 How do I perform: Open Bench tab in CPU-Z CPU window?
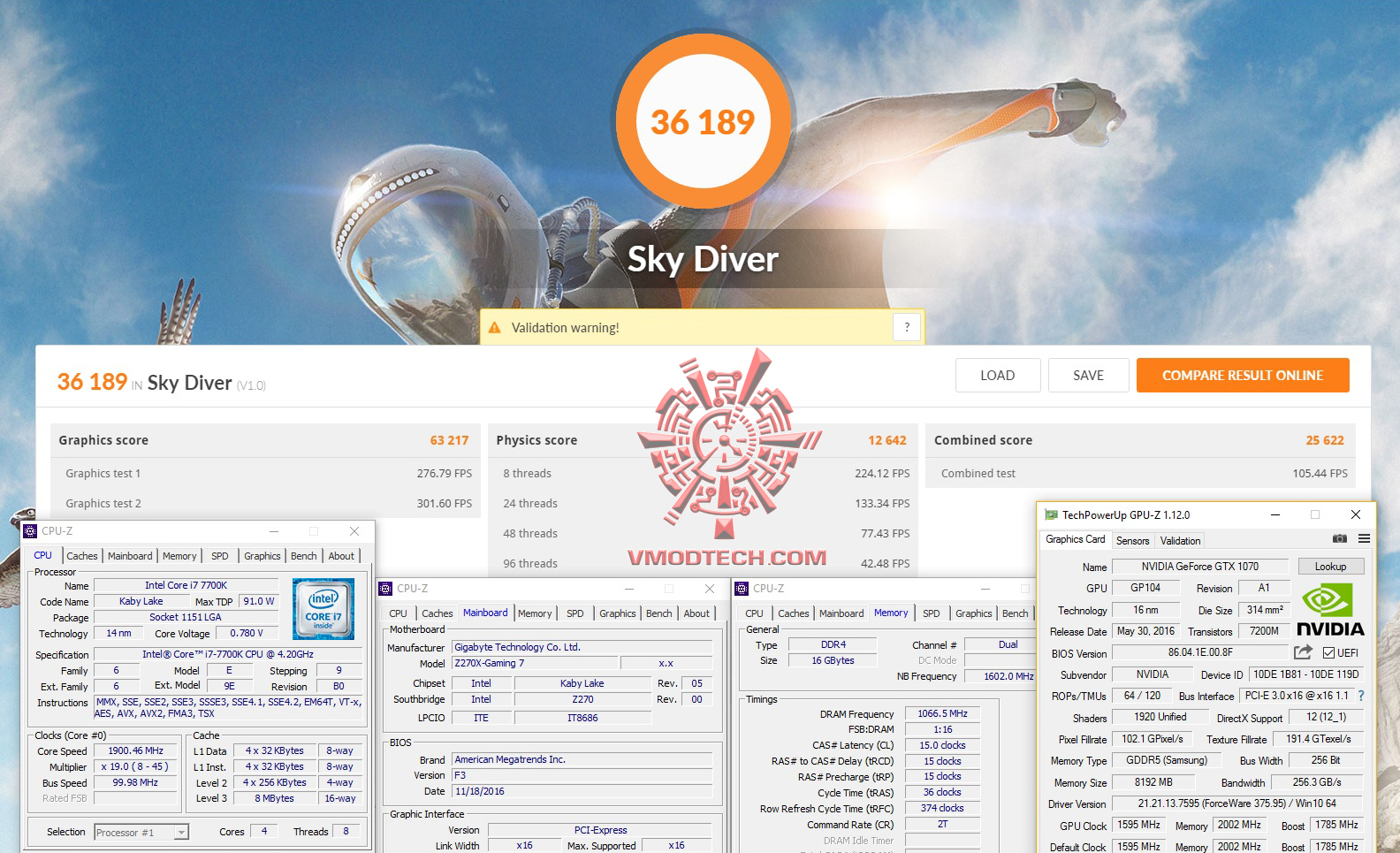[304, 556]
